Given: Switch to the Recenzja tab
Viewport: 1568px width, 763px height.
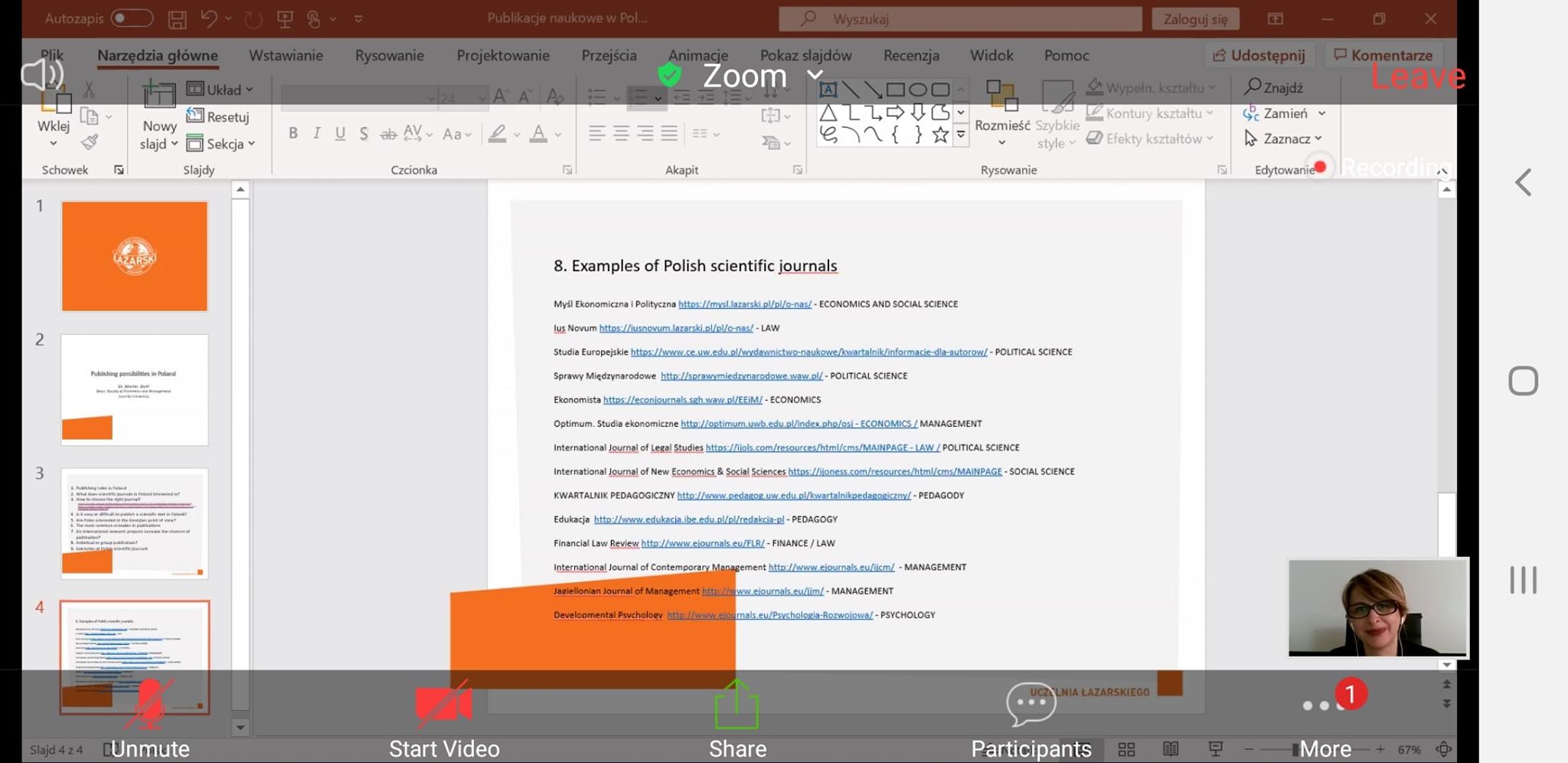Looking at the screenshot, I should [x=911, y=55].
